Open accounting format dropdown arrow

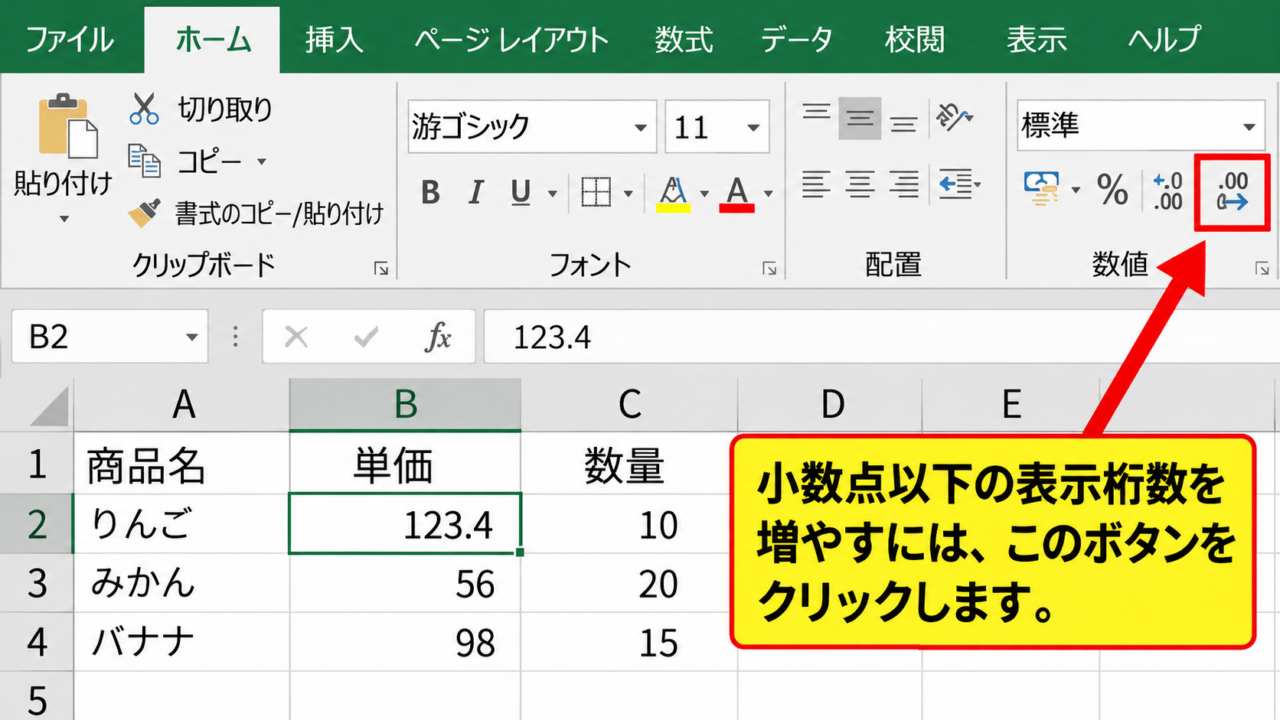point(1076,190)
